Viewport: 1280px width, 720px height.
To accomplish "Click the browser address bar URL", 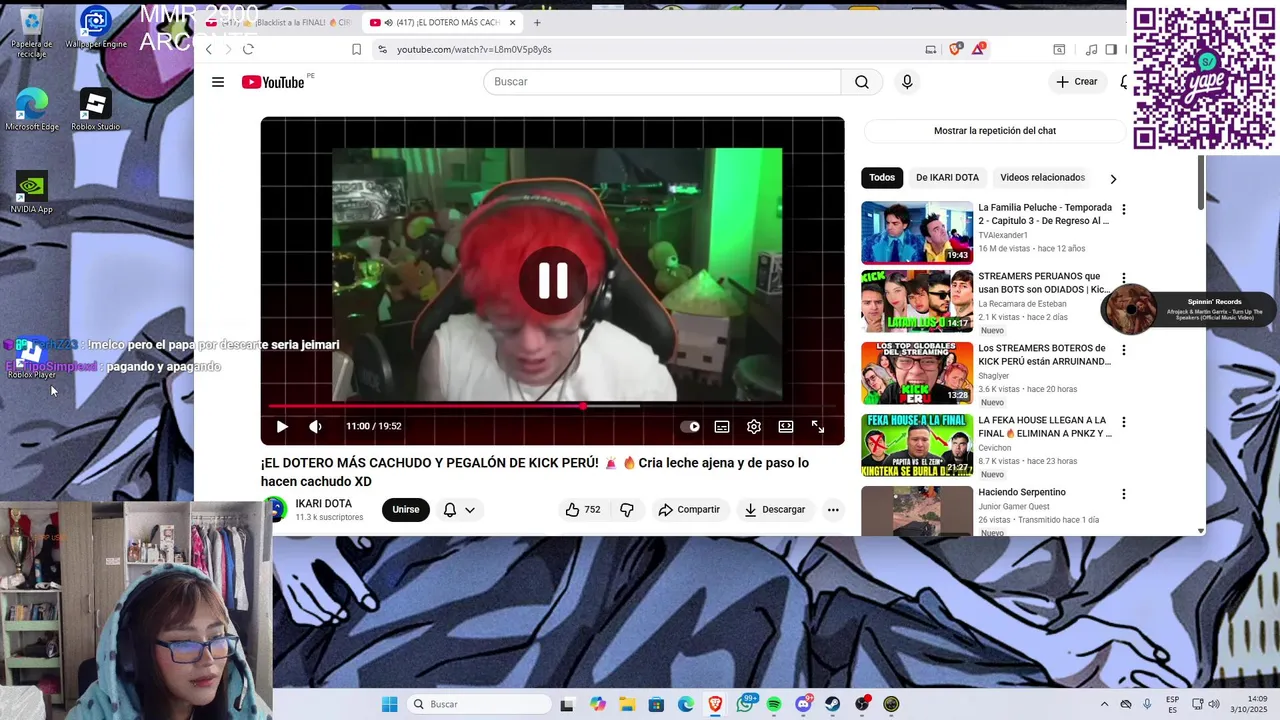I will [x=474, y=49].
